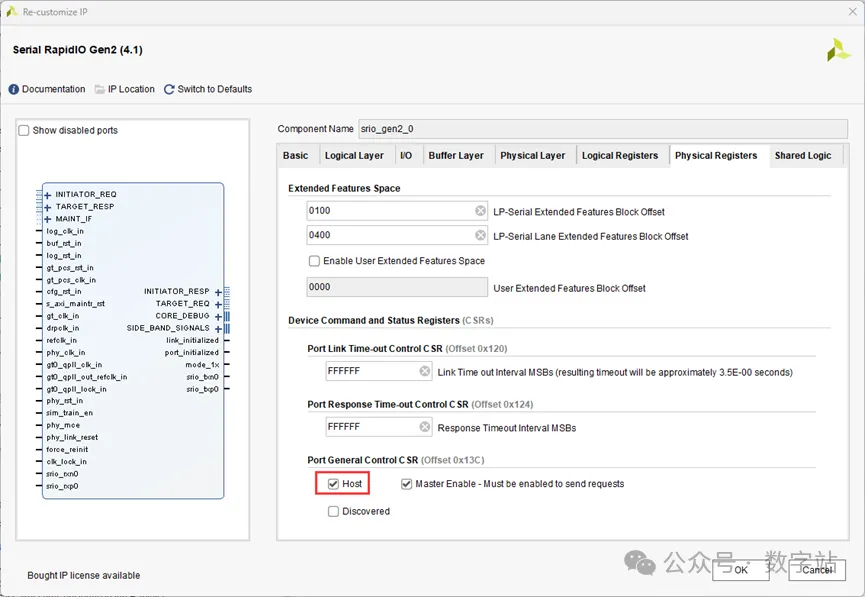865x597 pixels.
Task: Uncheck the Host checkbox
Action: [x=333, y=484]
